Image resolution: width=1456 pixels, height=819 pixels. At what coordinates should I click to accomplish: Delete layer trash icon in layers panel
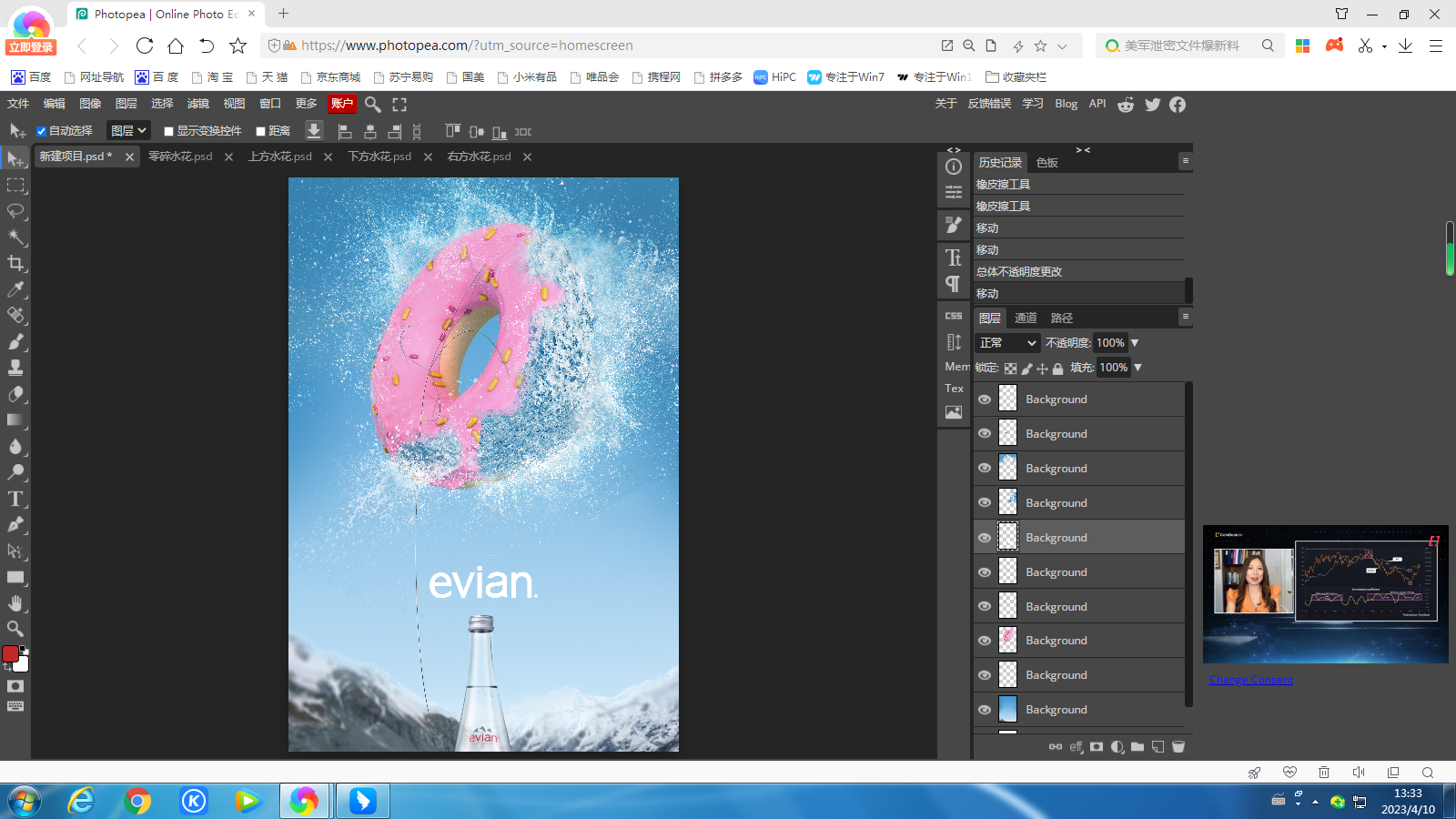pyautogui.click(x=1178, y=747)
